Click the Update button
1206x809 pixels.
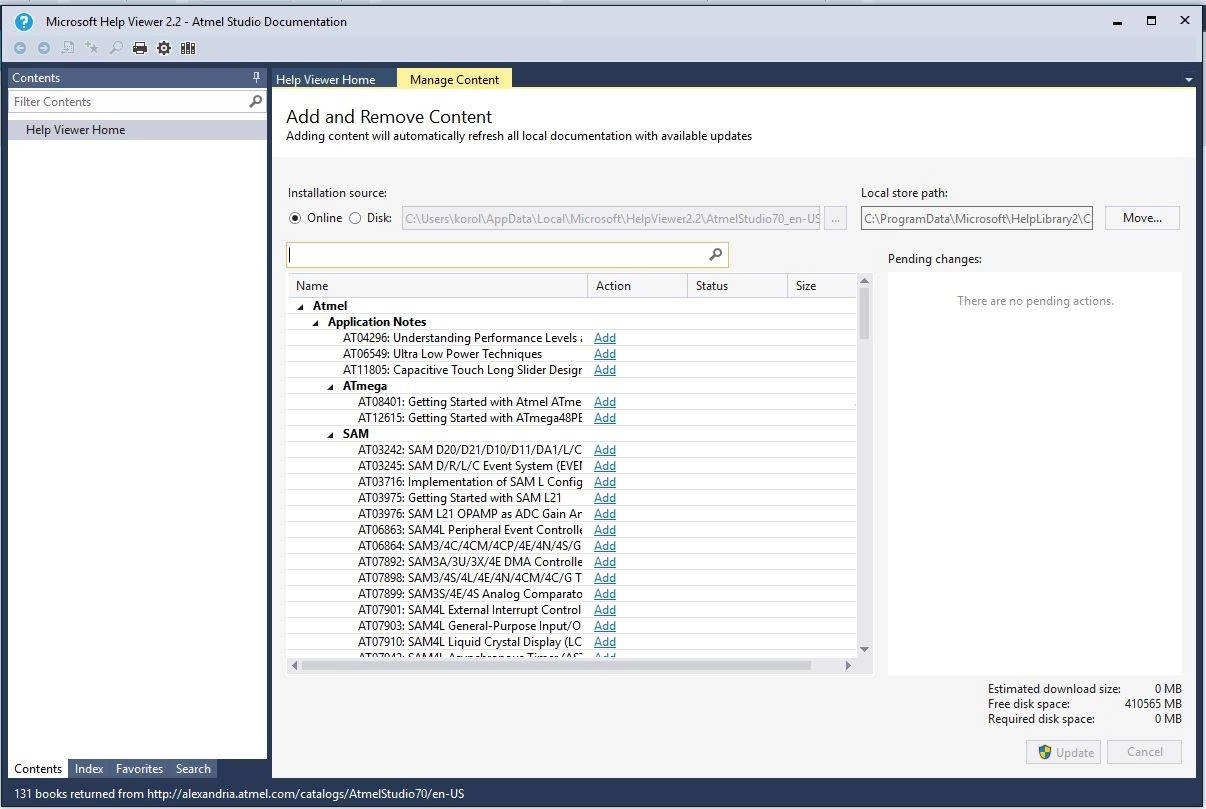click(1063, 752)
